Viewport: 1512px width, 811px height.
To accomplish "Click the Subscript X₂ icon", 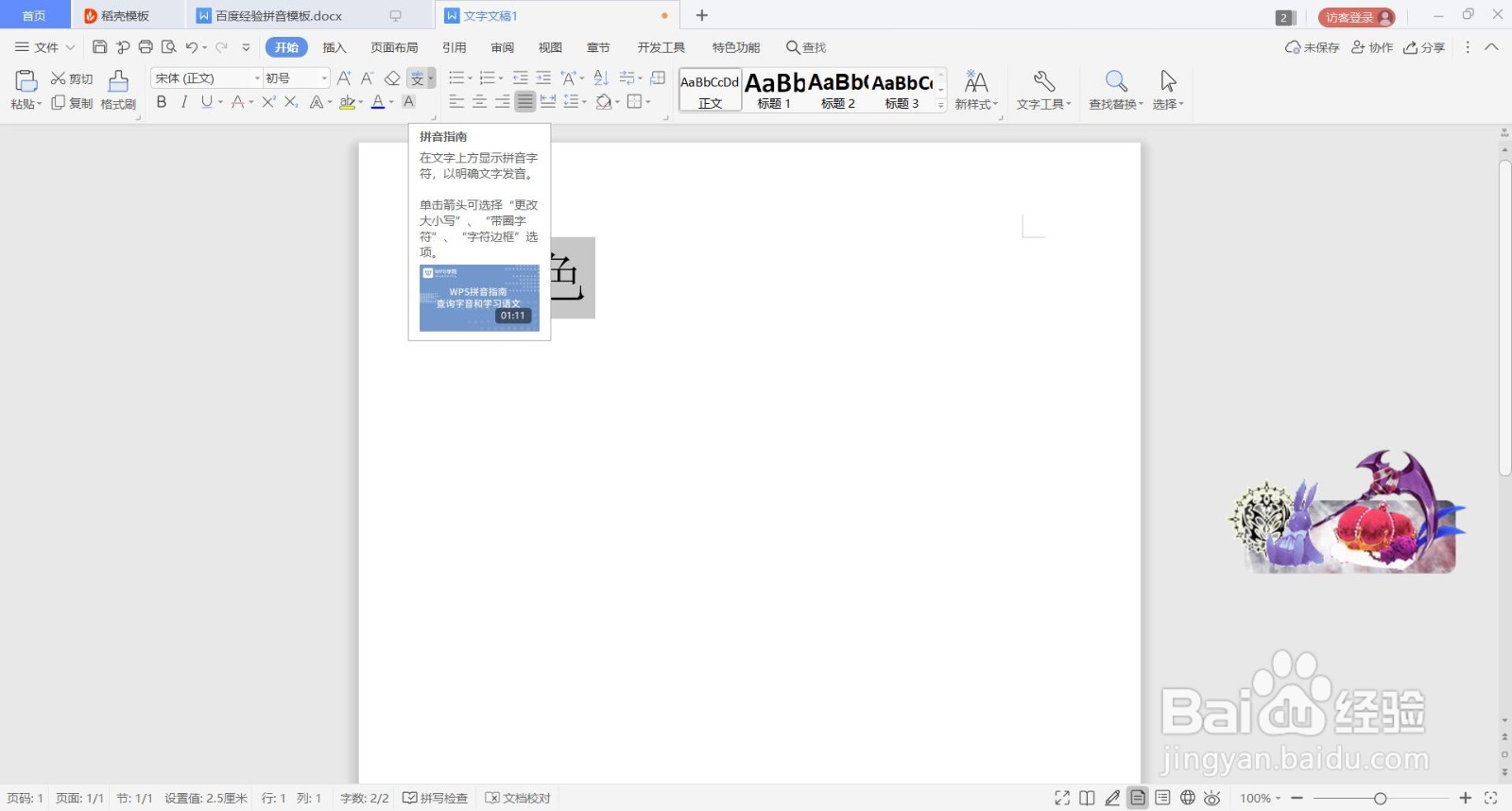I will (x=291, y=102).
